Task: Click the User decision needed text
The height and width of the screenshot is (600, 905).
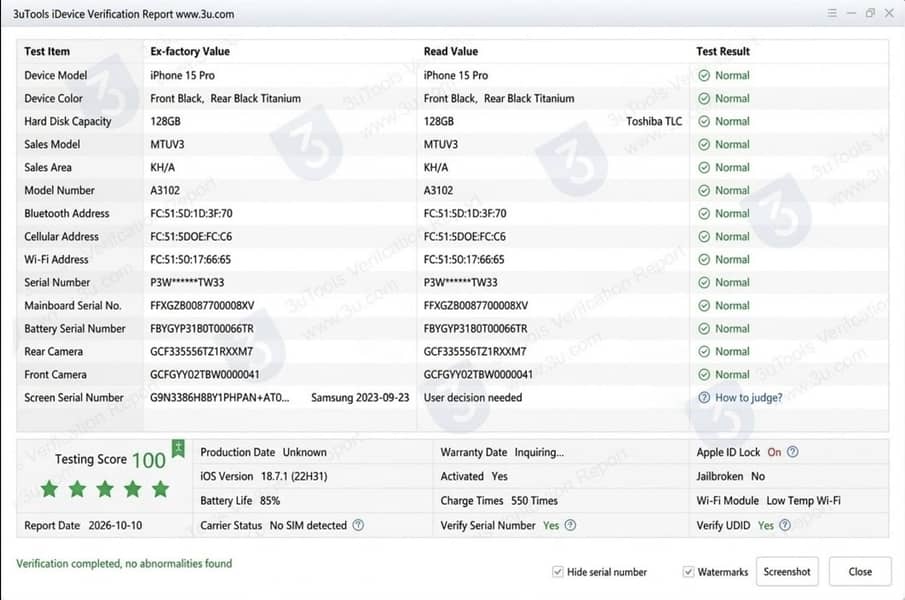Action: 473,398
